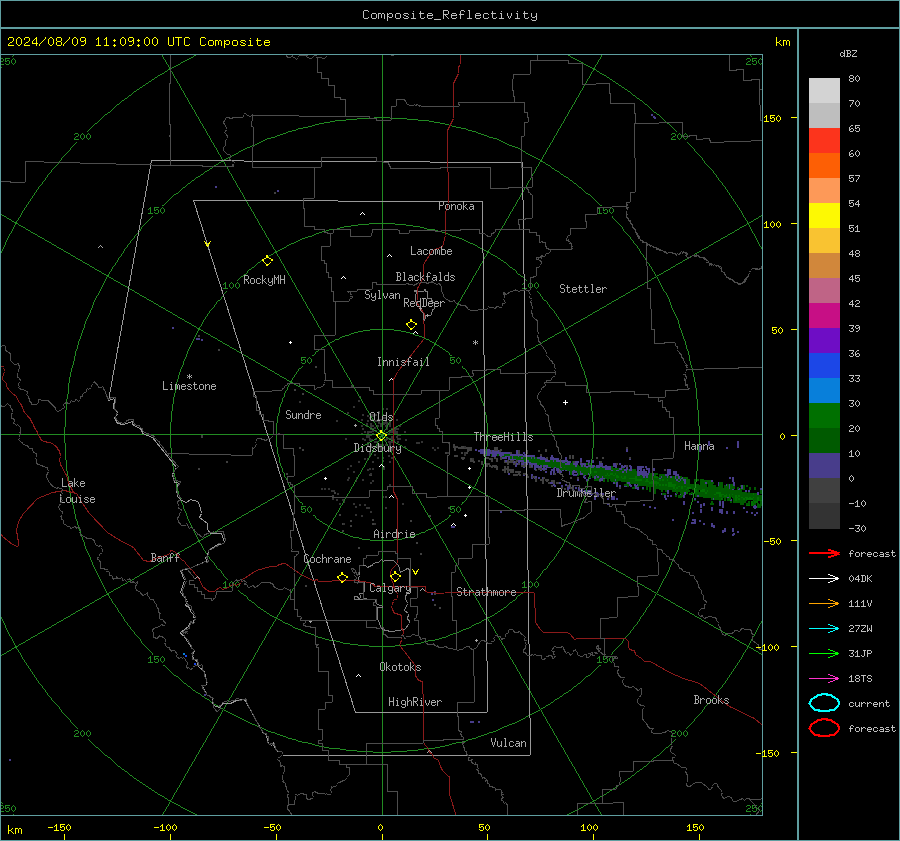Image resolution: width=900 pixels, height=841 pixels.
Task: Click the red forecast arrow legend icon
Action: 824,553
